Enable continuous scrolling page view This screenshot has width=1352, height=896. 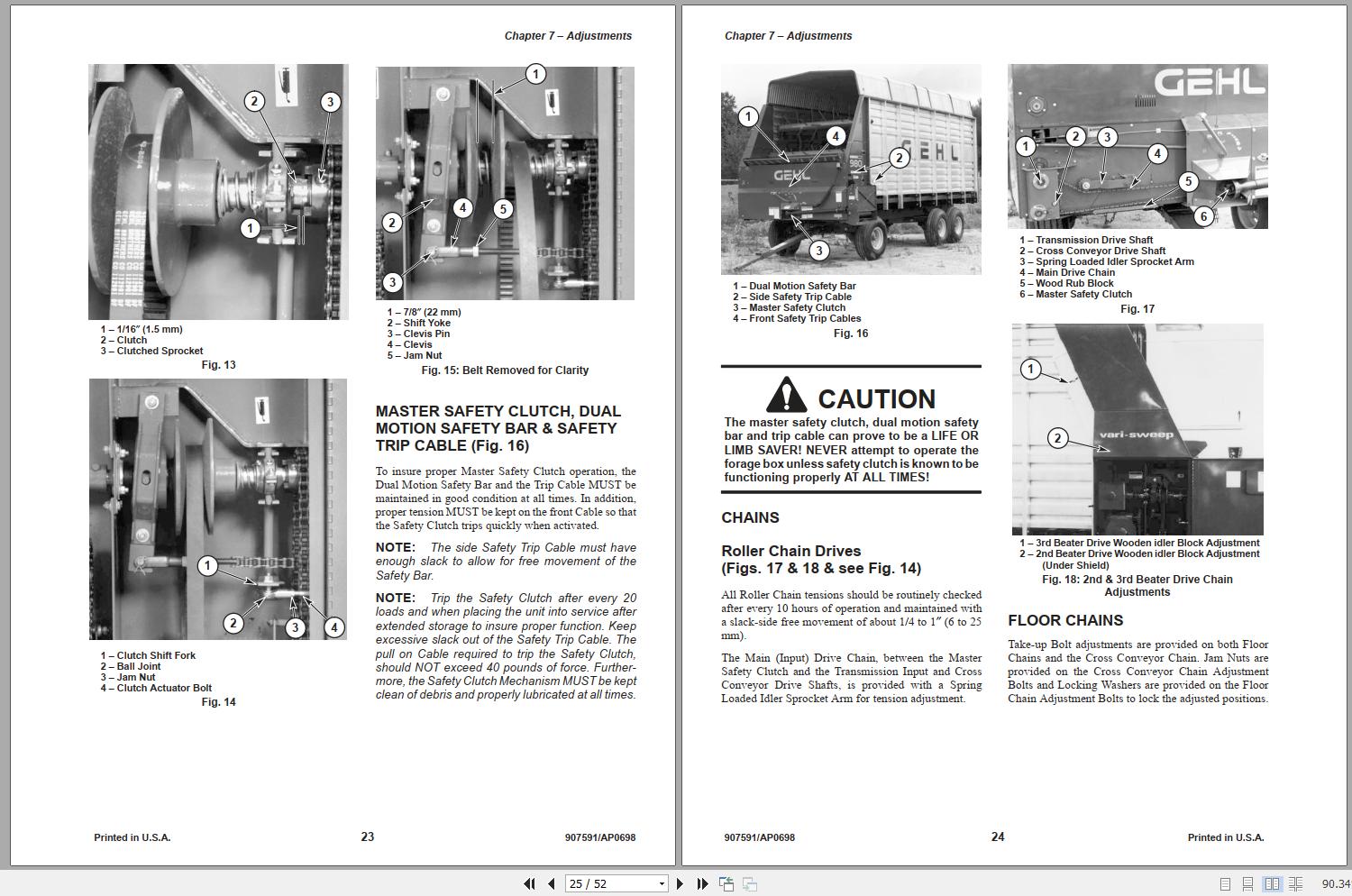click(x=1248, y=883)
